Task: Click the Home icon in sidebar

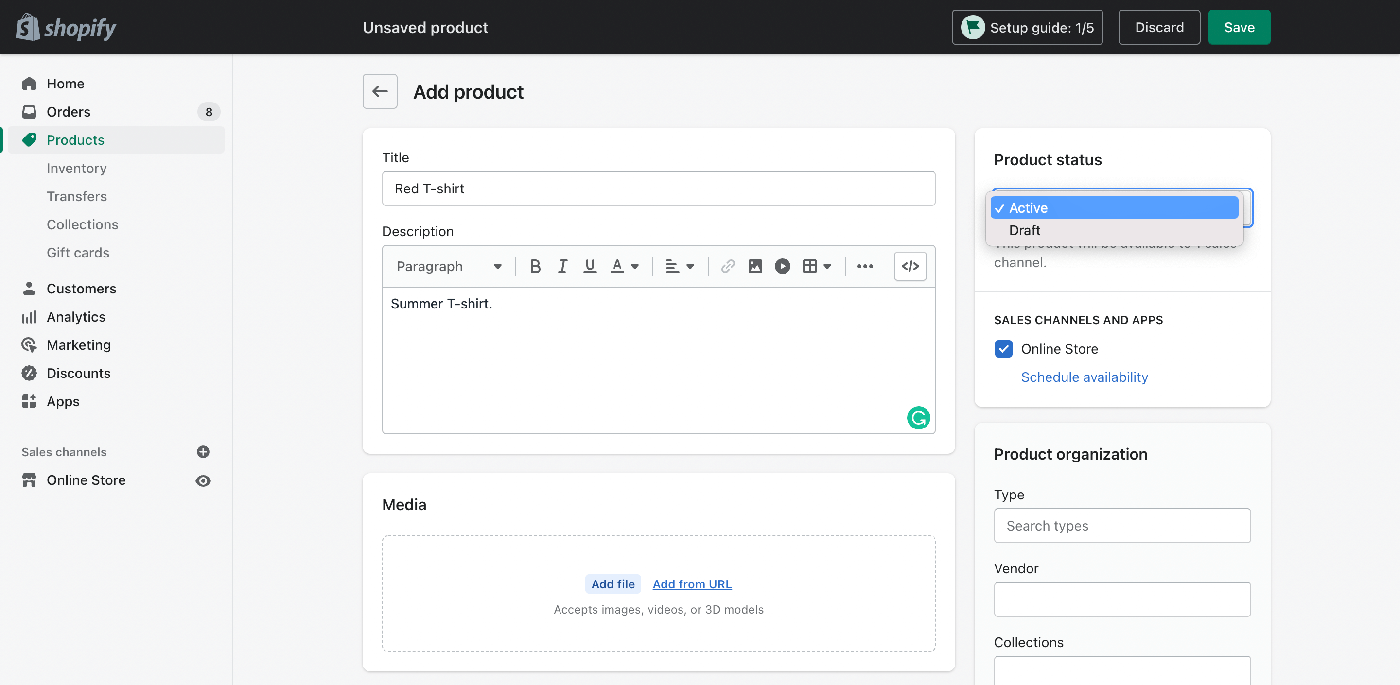Action: 29,84
